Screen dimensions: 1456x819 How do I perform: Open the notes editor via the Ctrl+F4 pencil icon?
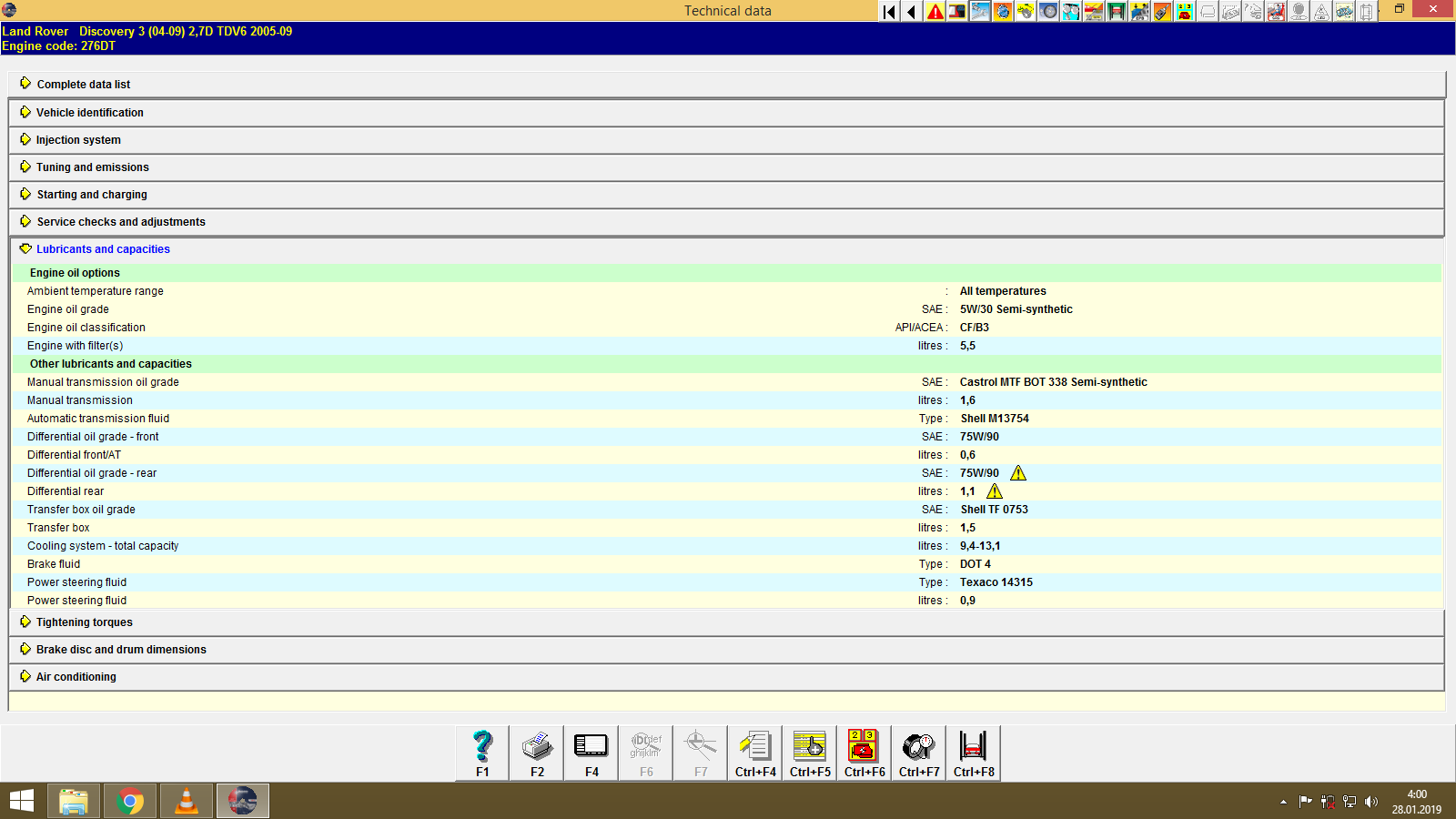(754, 752)
